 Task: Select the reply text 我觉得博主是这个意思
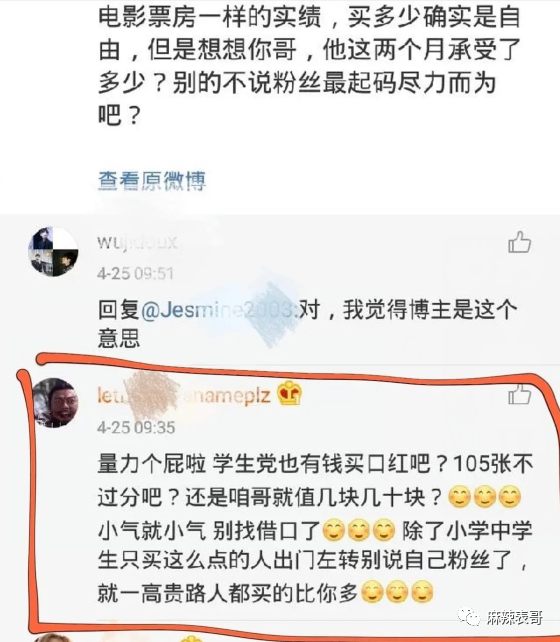coord(308,323)
